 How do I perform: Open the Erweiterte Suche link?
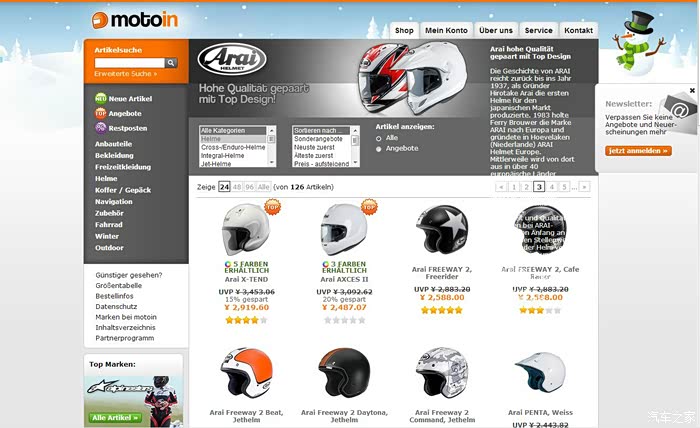125,74
